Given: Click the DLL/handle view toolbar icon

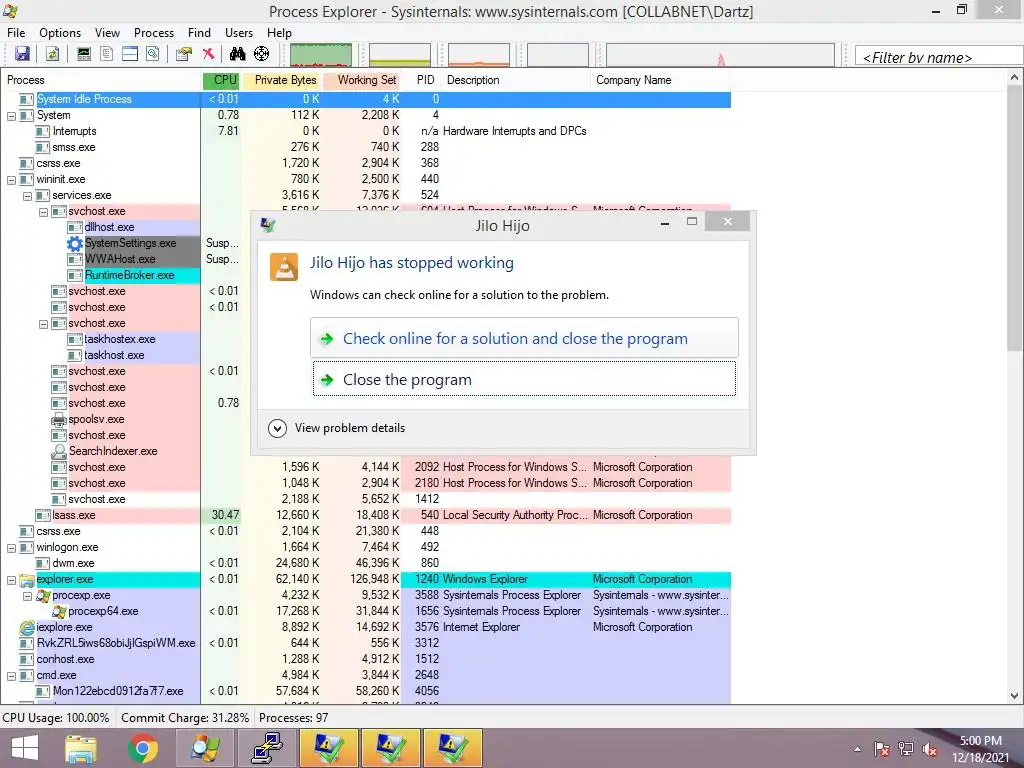Looking at the screenshot, I should click(x=153, y=54).
